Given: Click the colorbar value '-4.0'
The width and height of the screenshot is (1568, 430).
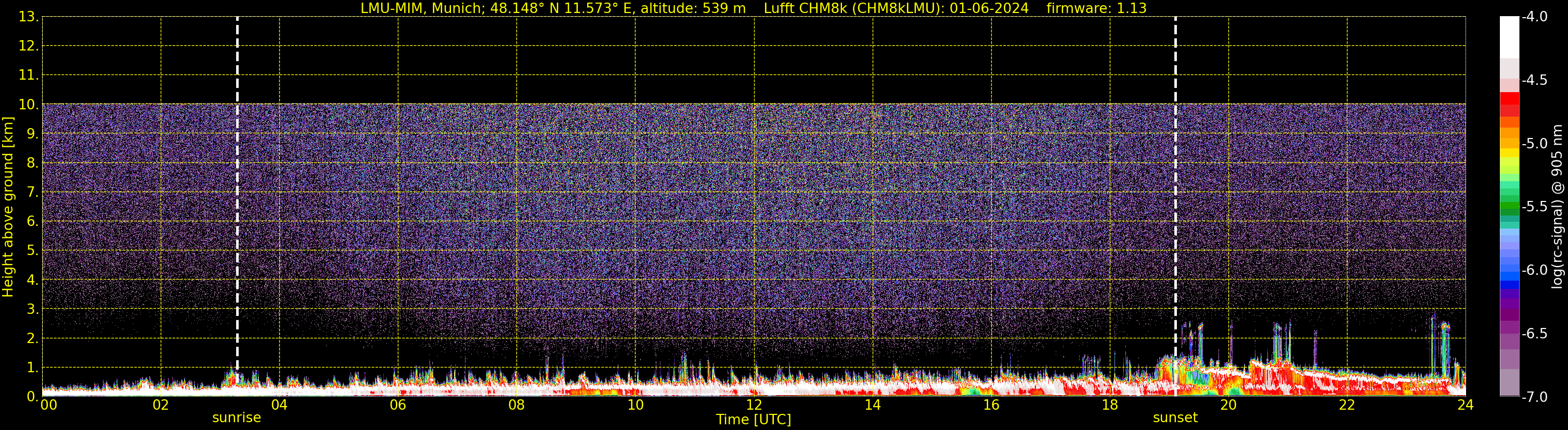Looking at the screenshot, I should pyautogui.click(x=1535, y=17).
